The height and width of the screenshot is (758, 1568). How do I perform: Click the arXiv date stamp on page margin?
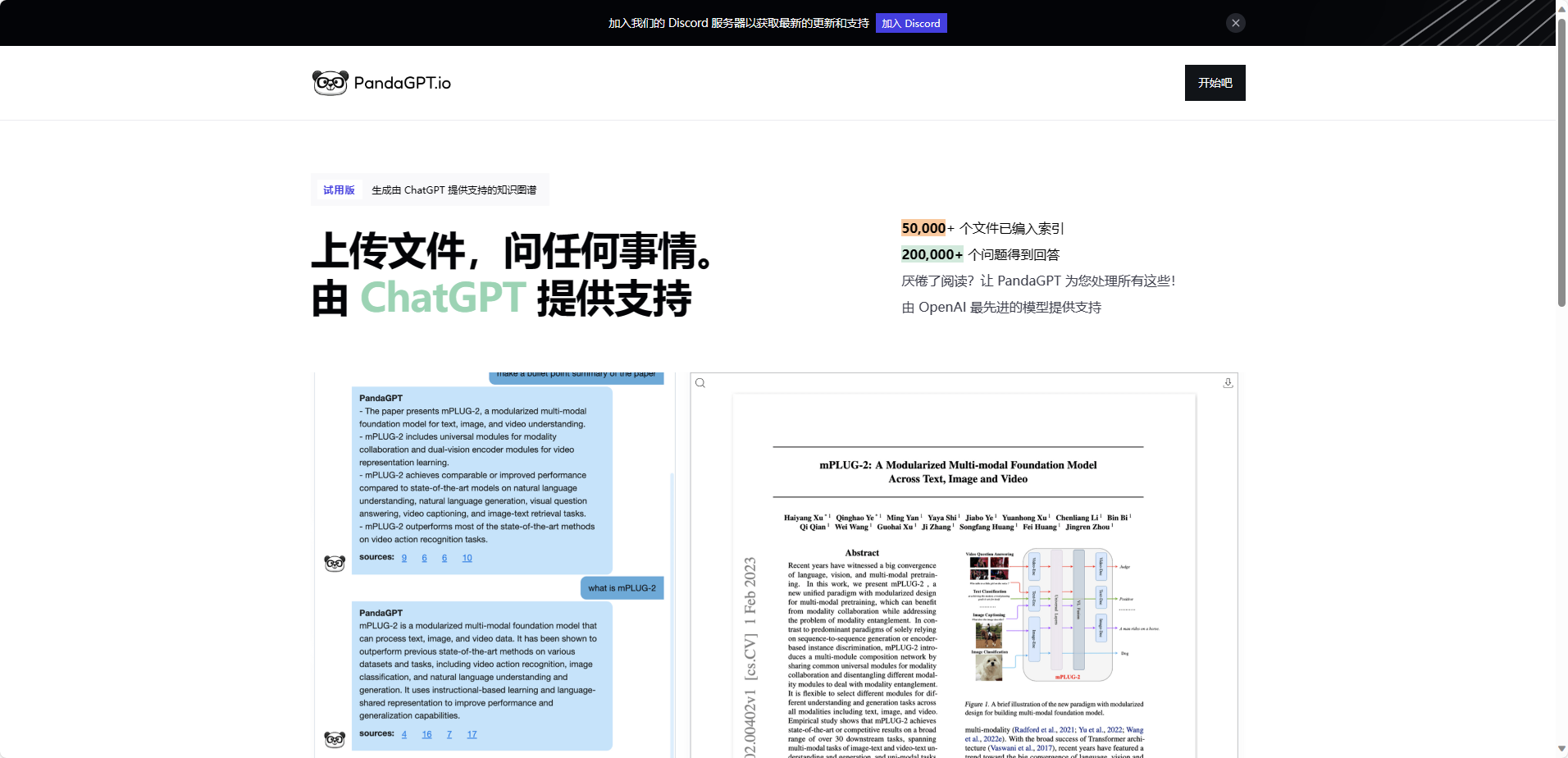(x=750, y=656)
